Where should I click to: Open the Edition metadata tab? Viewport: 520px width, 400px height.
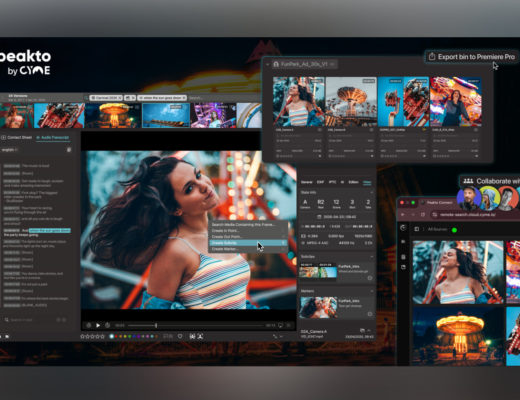tap(353, 182)
